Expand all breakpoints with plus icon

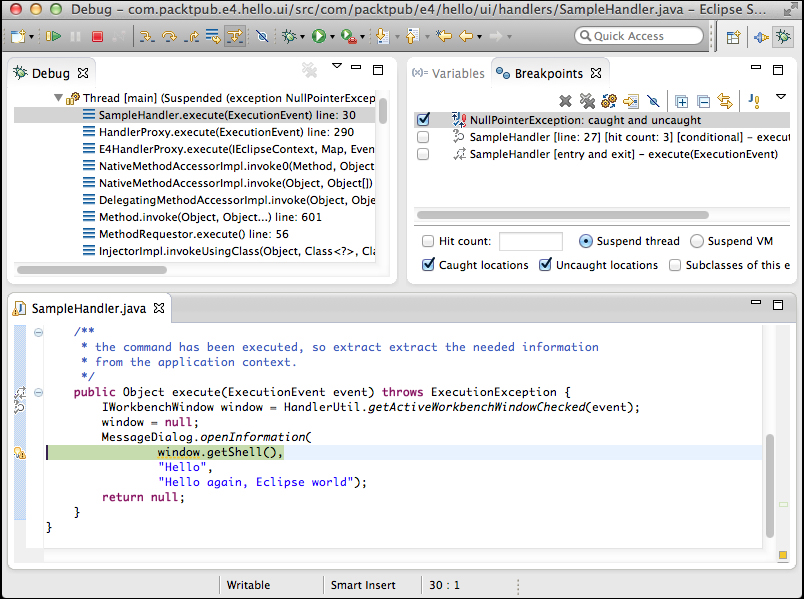(x=681, y=101)
